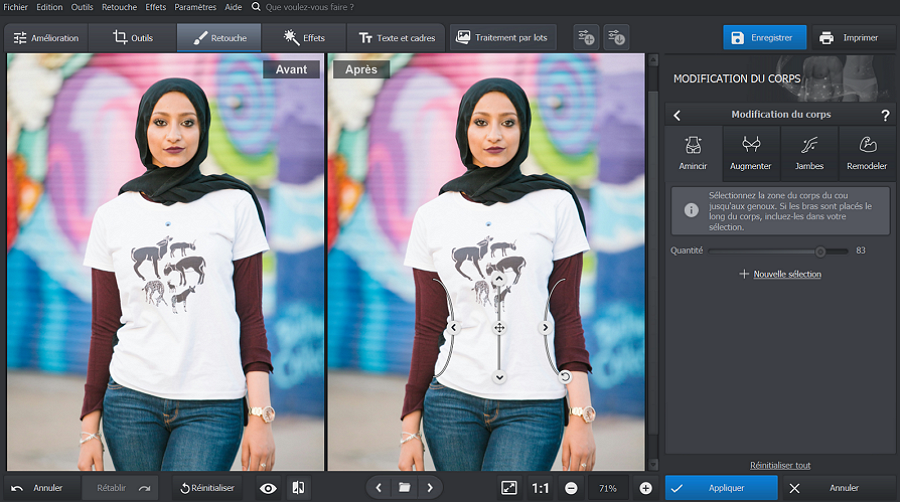
Task: Open the Retouche menu in menu bar
Action: coord(119,7)
